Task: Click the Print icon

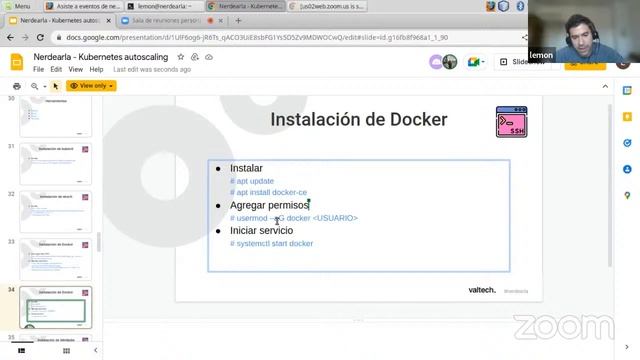Action: pos(17,86)
